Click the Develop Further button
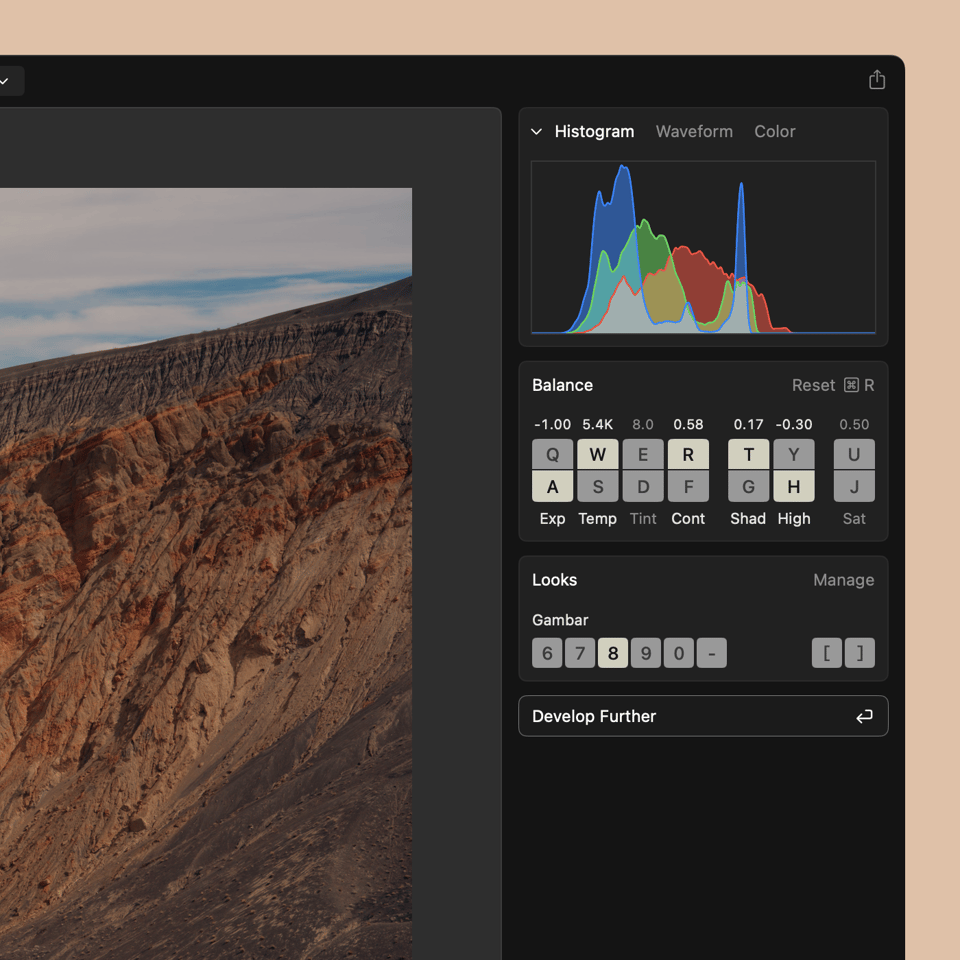 [x=703, y=716]
